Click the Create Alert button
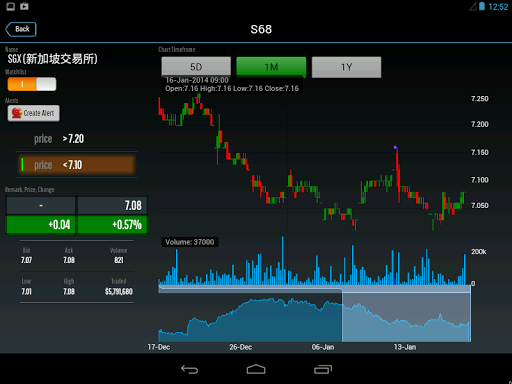Screen dimensions: 512x384 click(x=34, y=113)
